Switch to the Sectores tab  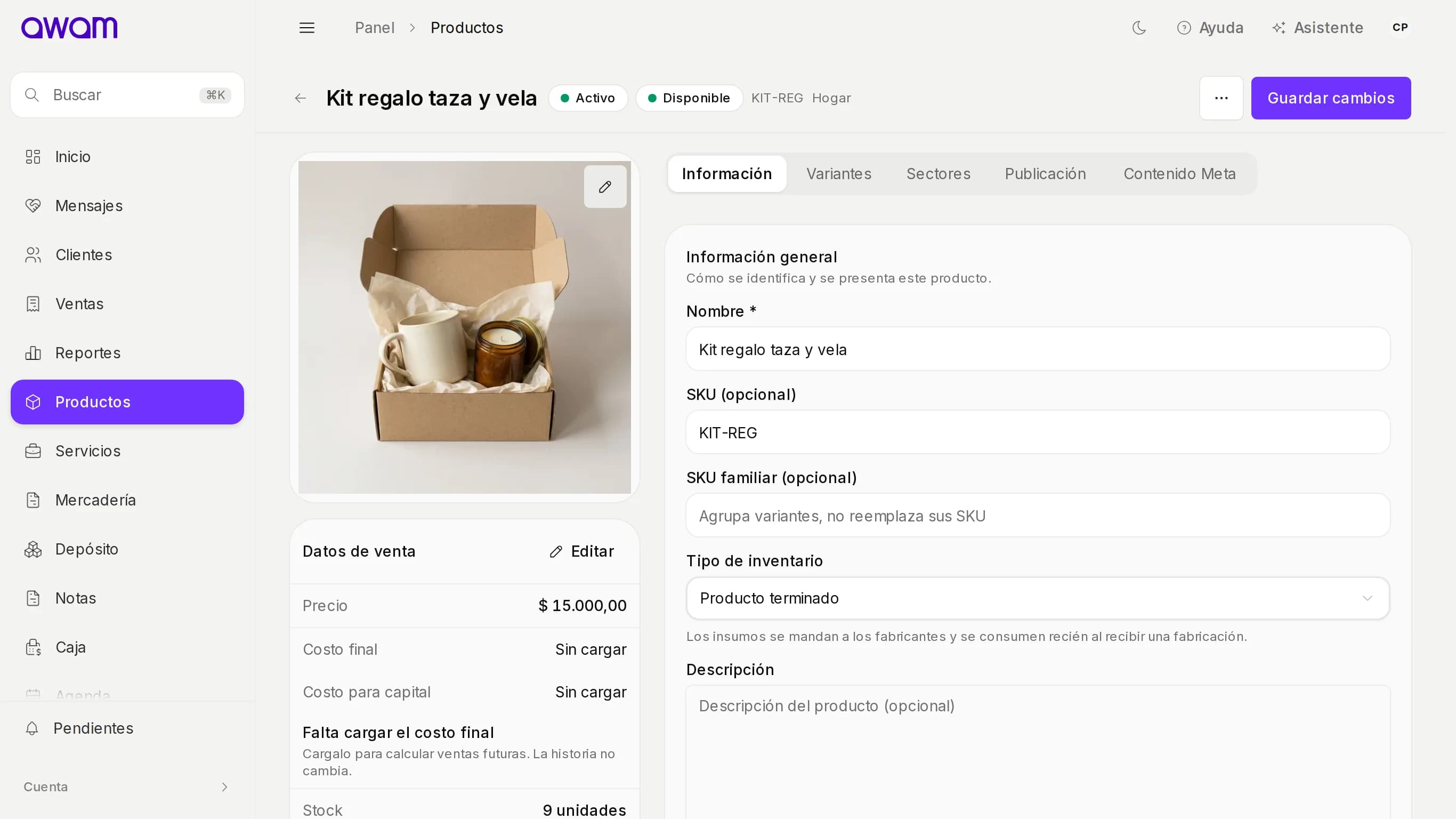pos(939,174)
